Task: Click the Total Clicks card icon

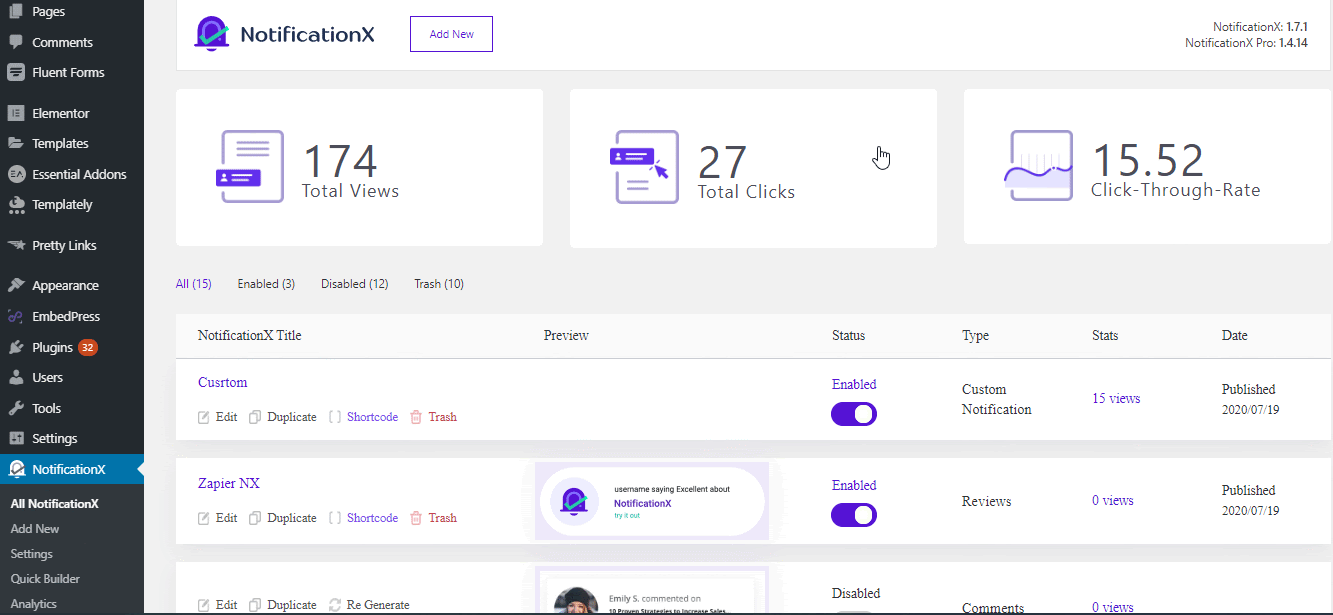Action: 644,167
